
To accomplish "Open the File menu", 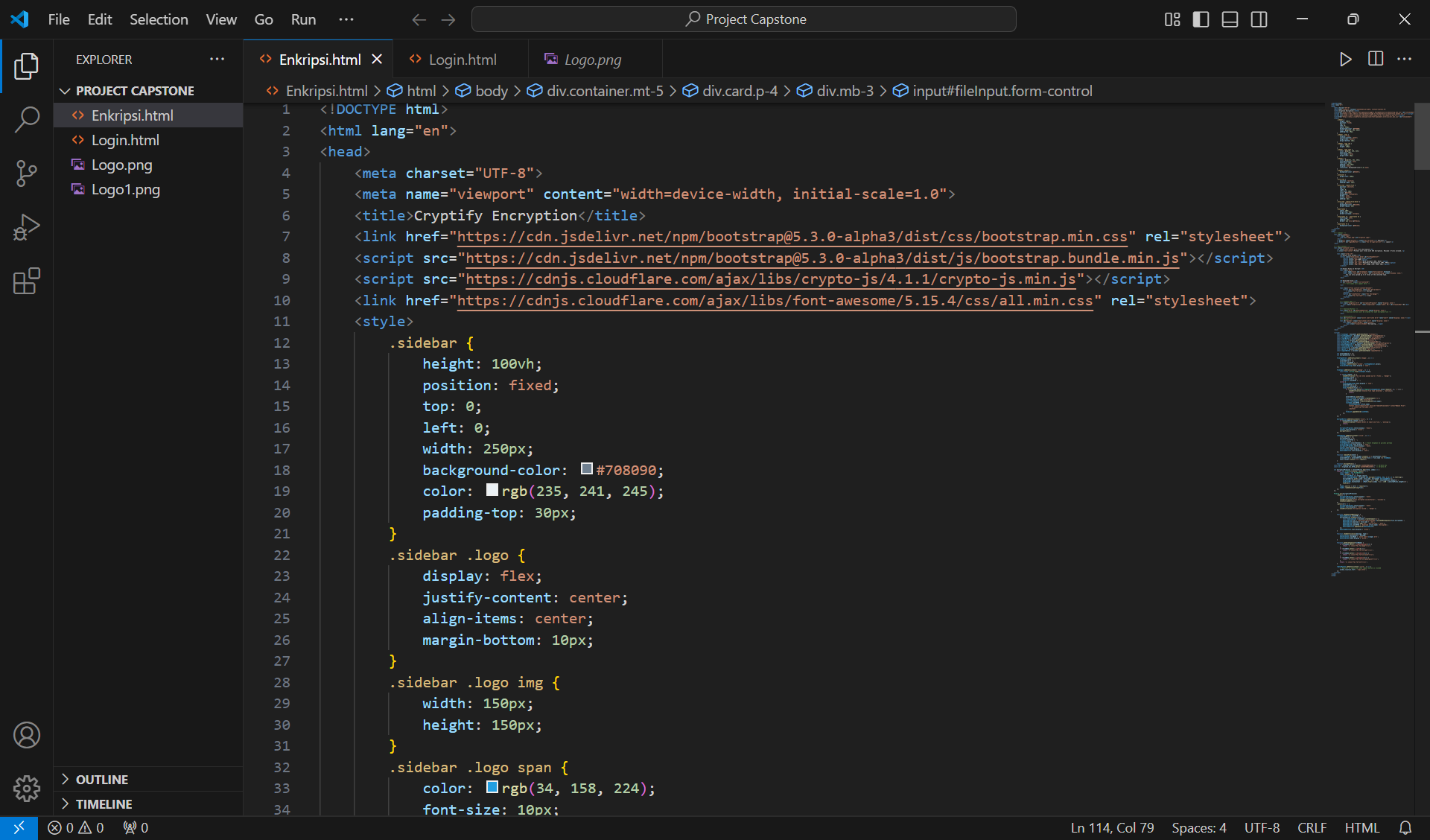I will 59,19.
